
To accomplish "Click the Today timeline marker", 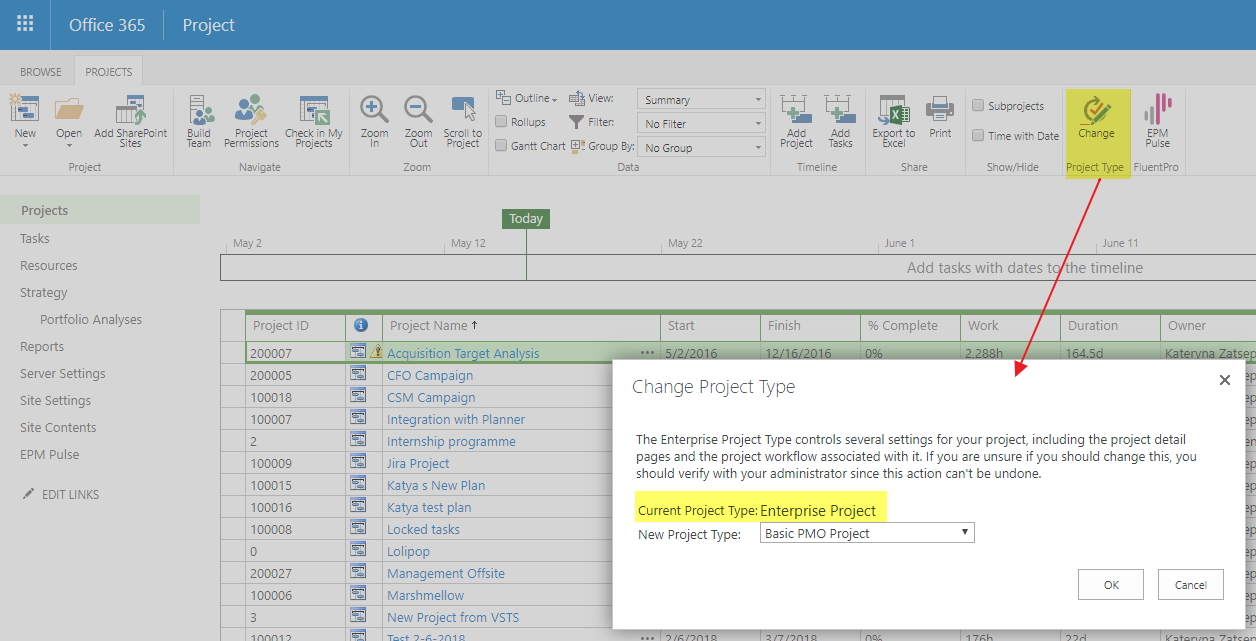I will click(x=526, y=219).
